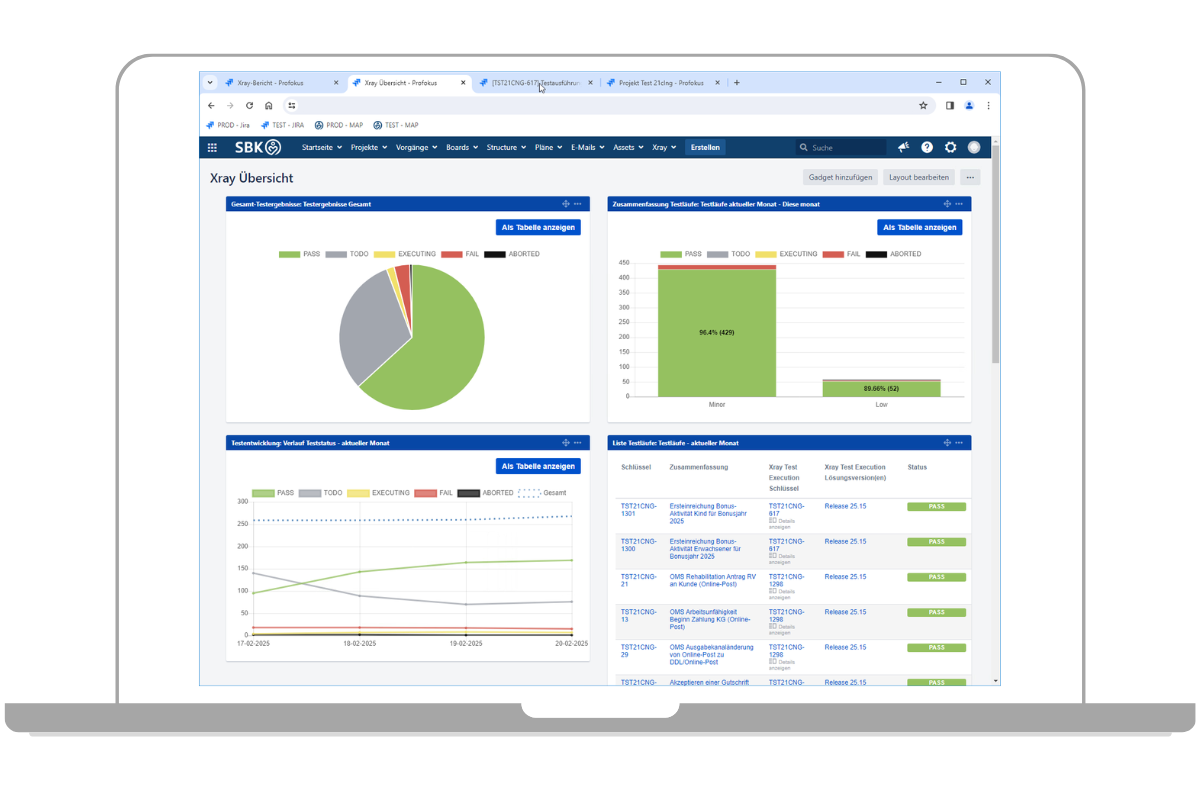The width and height of the screenshot is (1200, 790).
Task: Click the green PASS status badge for TST21CNG-21
Action: pos(936,577)
